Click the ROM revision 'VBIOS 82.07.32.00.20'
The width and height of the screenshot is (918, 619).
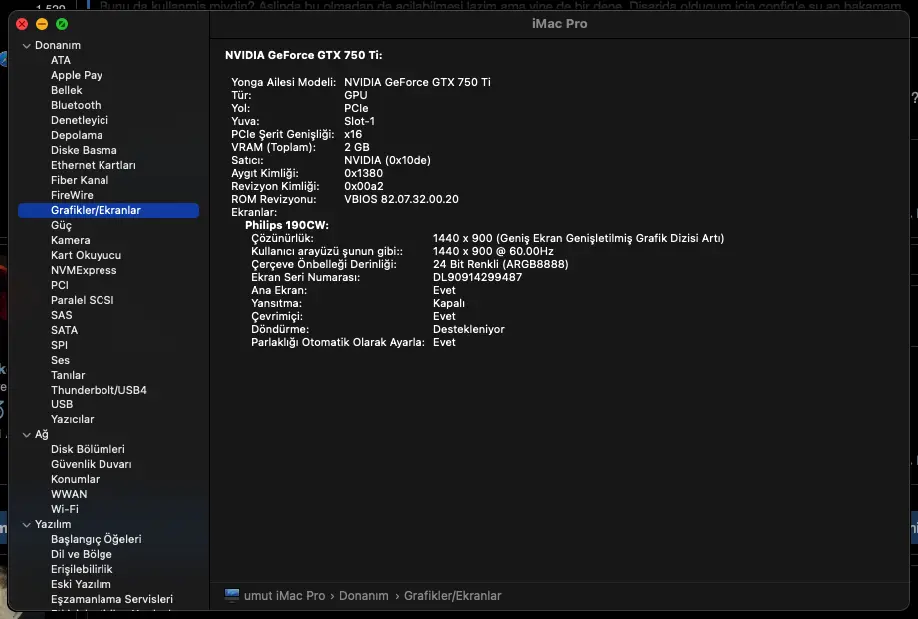coord(401,199)
